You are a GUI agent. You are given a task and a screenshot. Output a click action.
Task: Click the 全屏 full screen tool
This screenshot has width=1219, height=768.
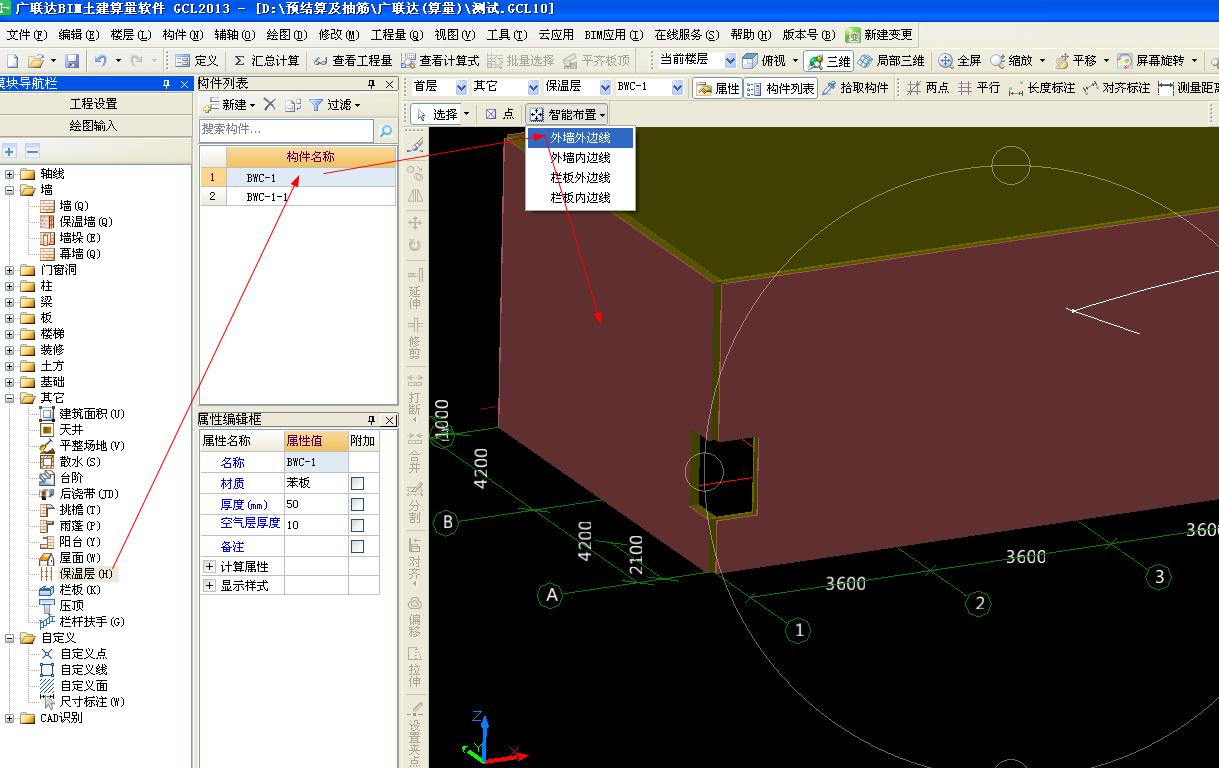click(959, 61)
